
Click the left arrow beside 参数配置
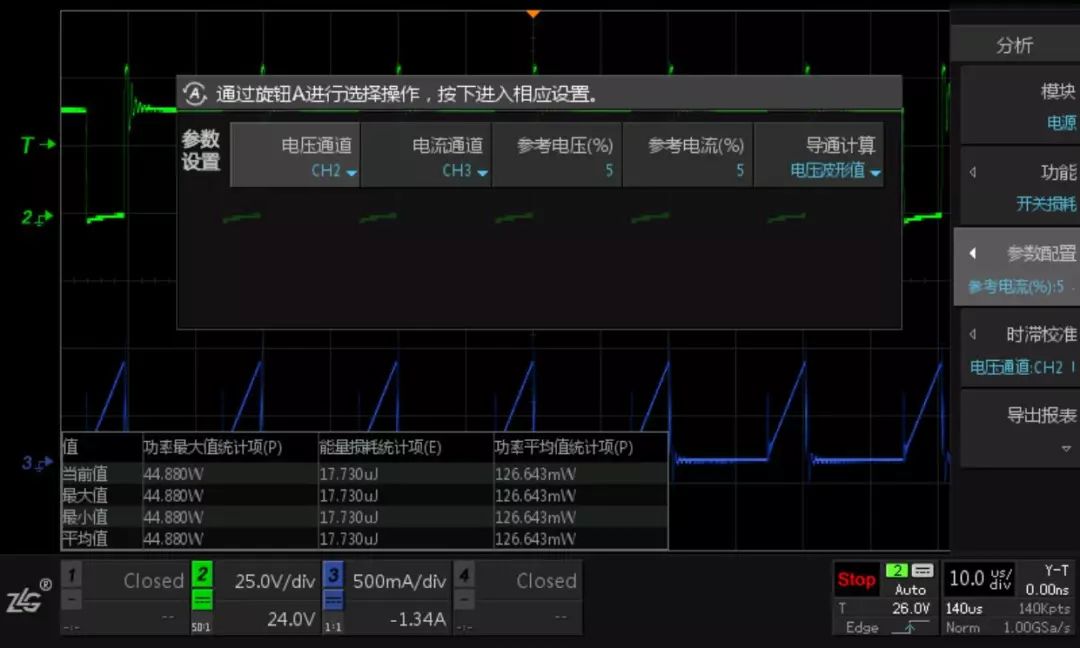[x=973, y=253]
